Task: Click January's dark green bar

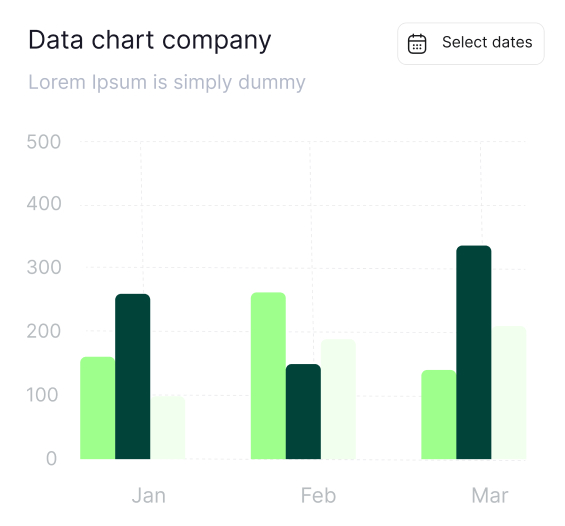Action: point(133,376)
